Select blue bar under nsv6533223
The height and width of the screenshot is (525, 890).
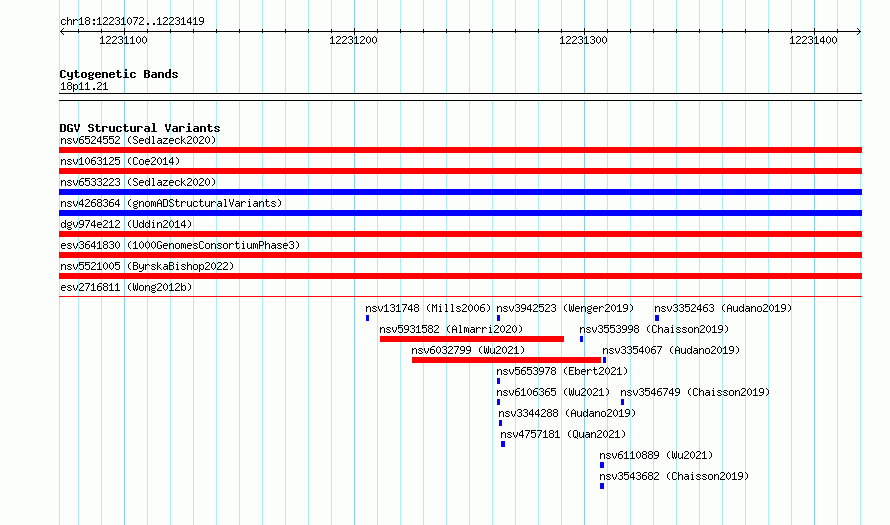460,192
